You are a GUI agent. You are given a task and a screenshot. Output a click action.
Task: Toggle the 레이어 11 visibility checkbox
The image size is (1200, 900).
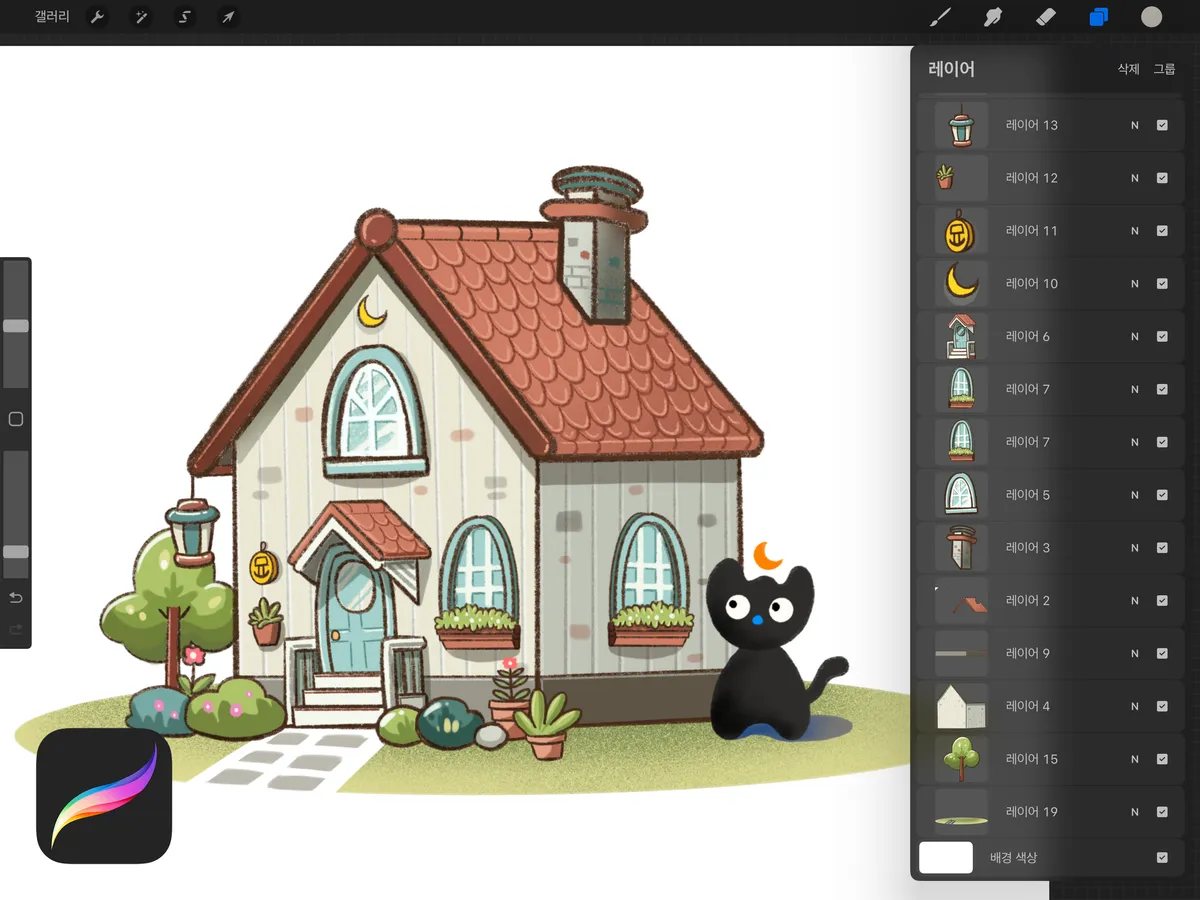coord(1162,231)
